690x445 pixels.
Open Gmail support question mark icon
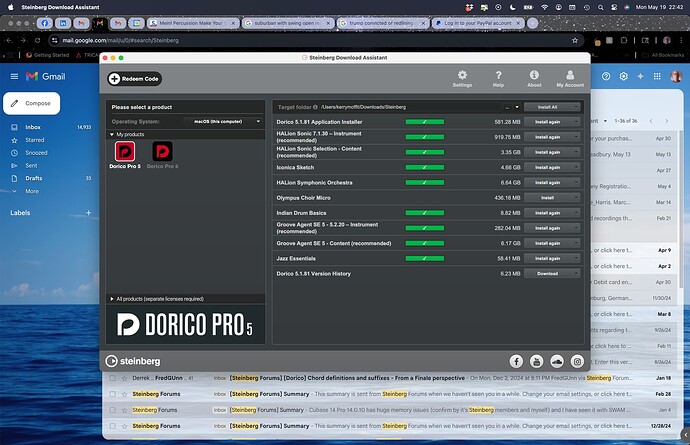[606, 76]
